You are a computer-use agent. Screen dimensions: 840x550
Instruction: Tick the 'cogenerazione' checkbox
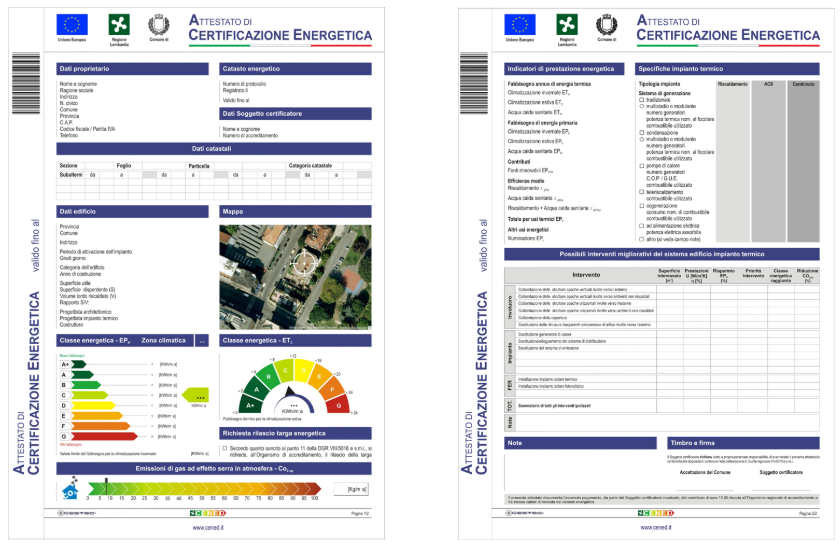tap(642, 206)
